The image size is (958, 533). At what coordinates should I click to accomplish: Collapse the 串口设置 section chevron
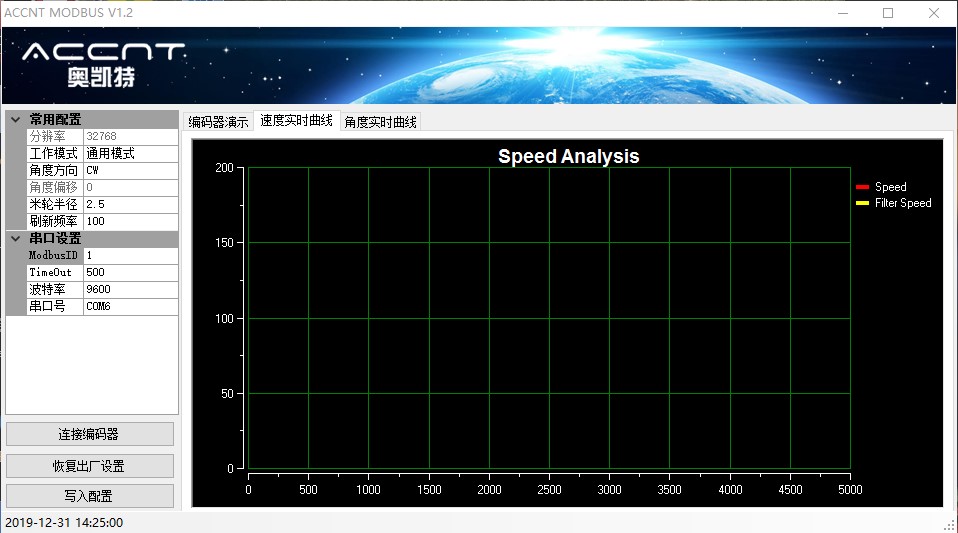tap(15, 238)
